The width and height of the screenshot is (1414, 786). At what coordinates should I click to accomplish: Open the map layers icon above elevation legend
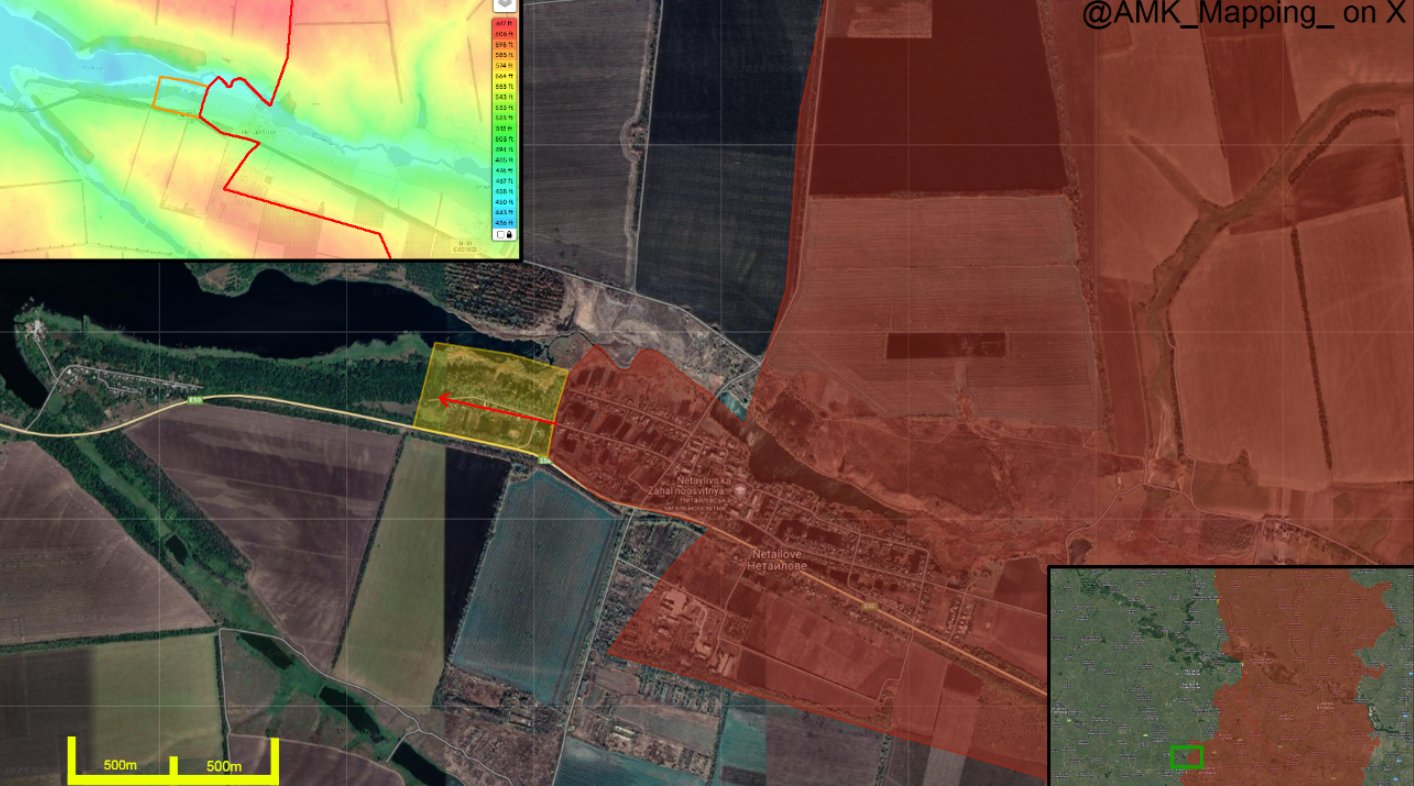[x=505, y=4]
